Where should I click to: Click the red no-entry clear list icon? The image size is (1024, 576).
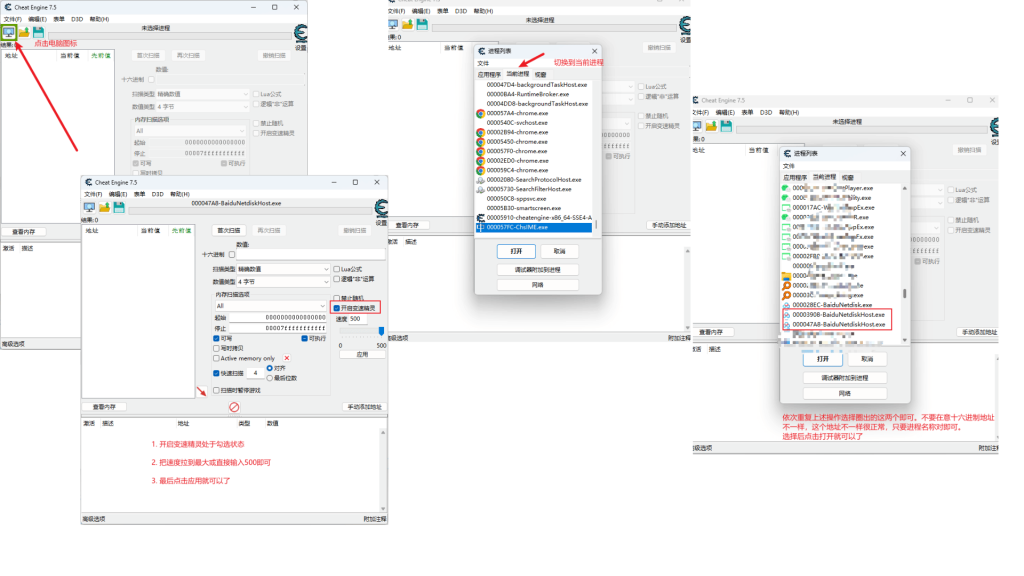click(x=234, y=407)
